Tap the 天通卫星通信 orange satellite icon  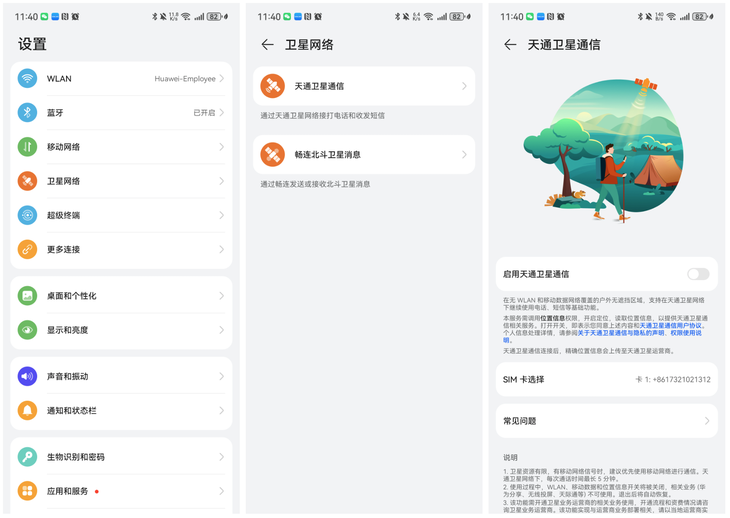coord(272,86)
